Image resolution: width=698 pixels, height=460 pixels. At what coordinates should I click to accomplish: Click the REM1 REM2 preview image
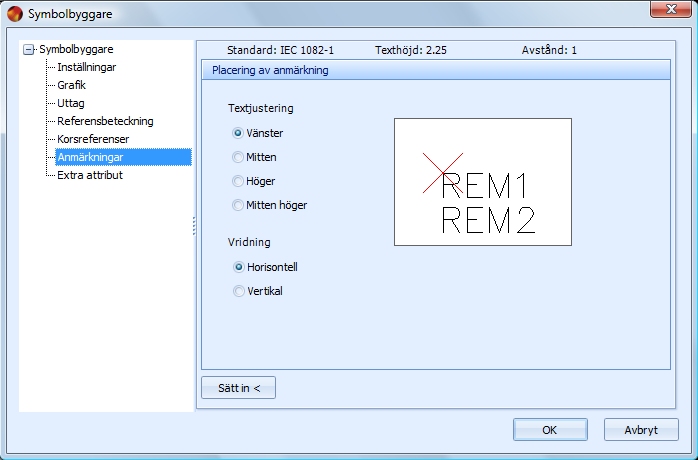click(x=483, y=182)
